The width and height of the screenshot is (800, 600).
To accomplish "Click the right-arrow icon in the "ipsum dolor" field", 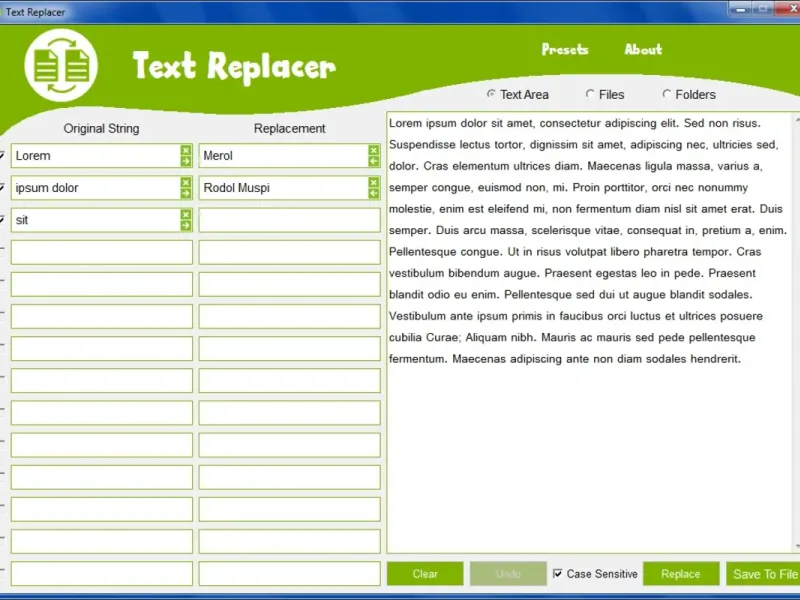I will [186, 193].
